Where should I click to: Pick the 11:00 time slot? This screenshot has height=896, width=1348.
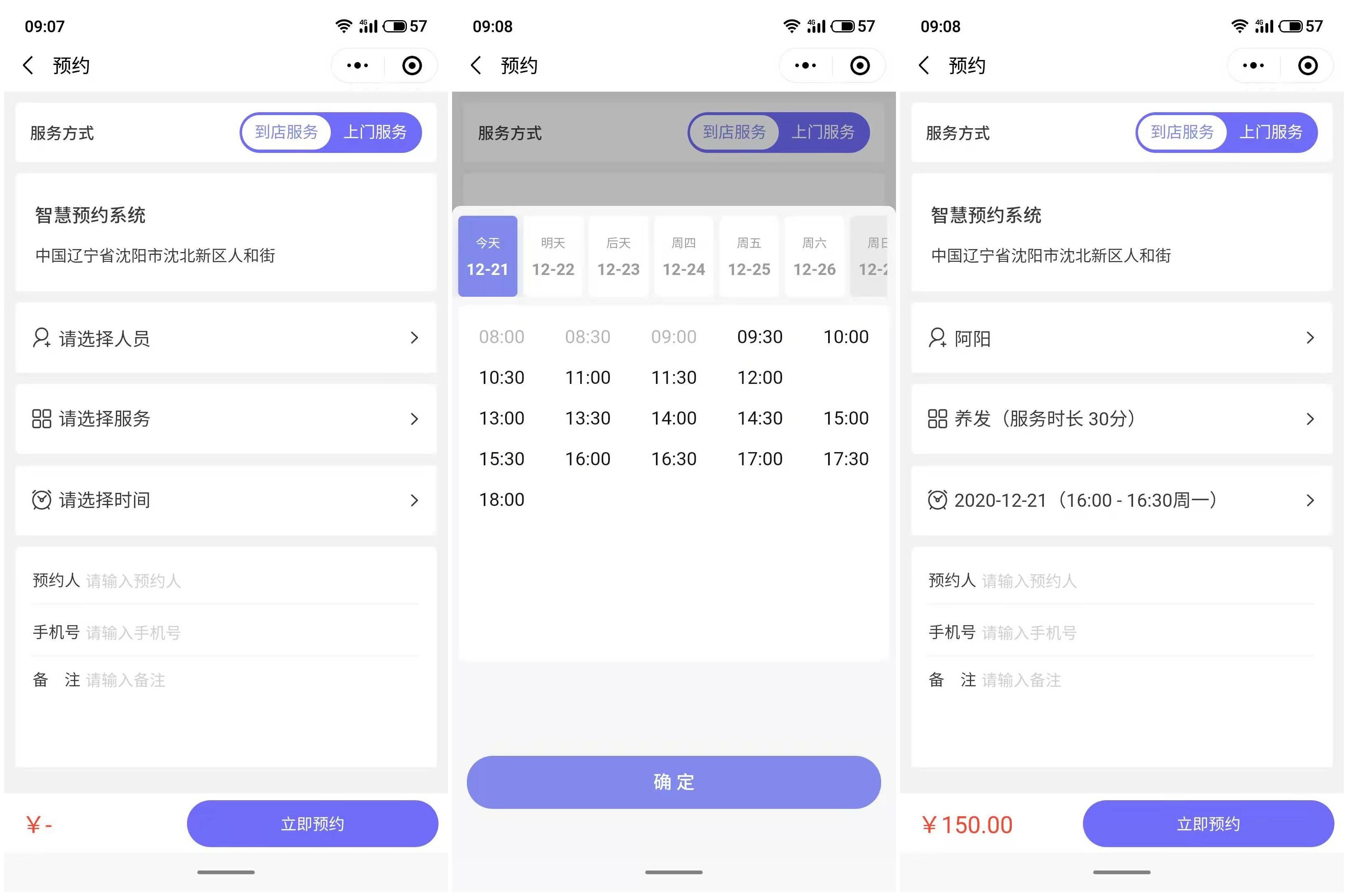[587, 377]
